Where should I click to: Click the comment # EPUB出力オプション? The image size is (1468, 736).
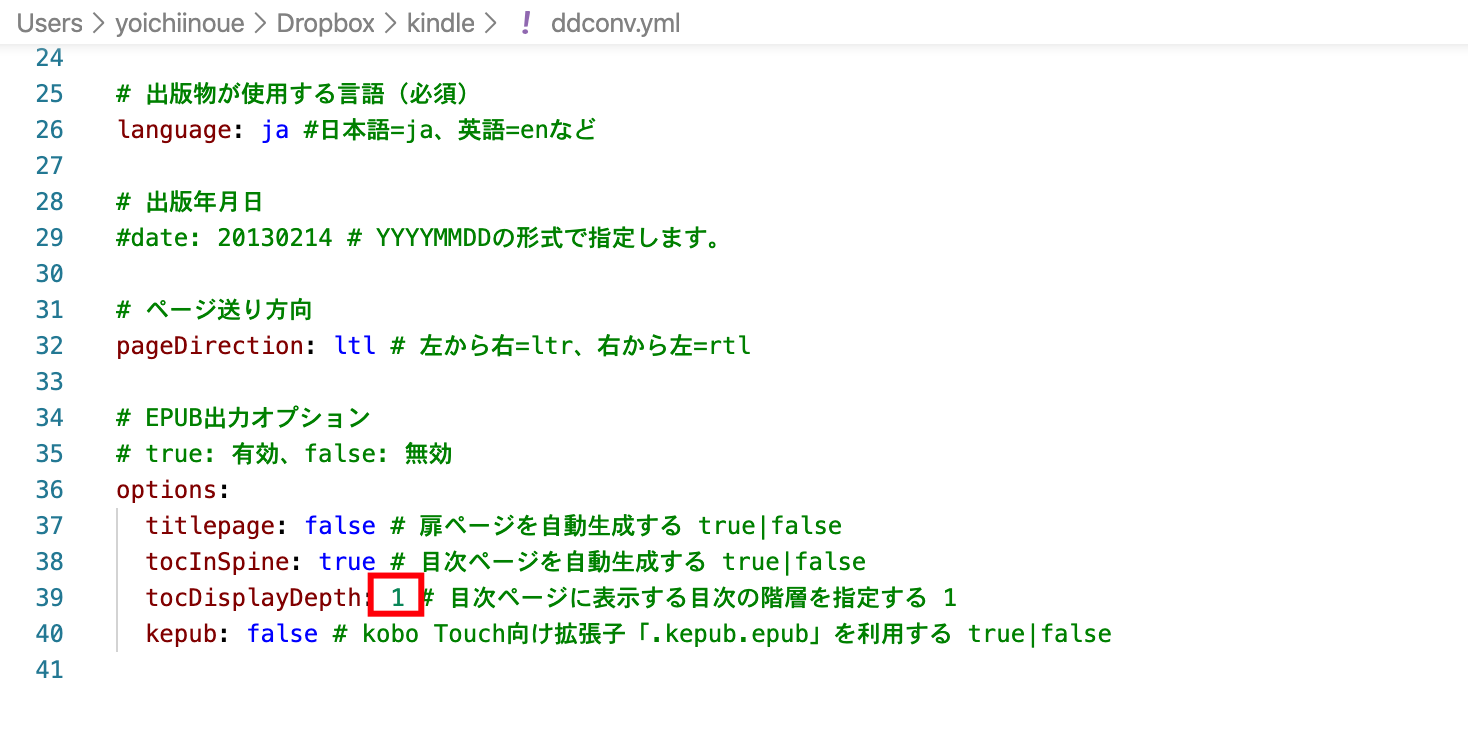pyautogui.click(x=244, y=417)
